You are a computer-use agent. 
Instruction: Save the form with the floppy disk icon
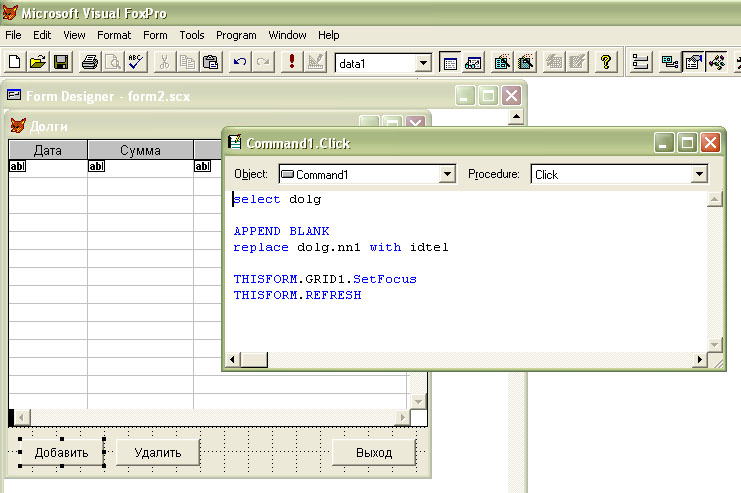60,63
